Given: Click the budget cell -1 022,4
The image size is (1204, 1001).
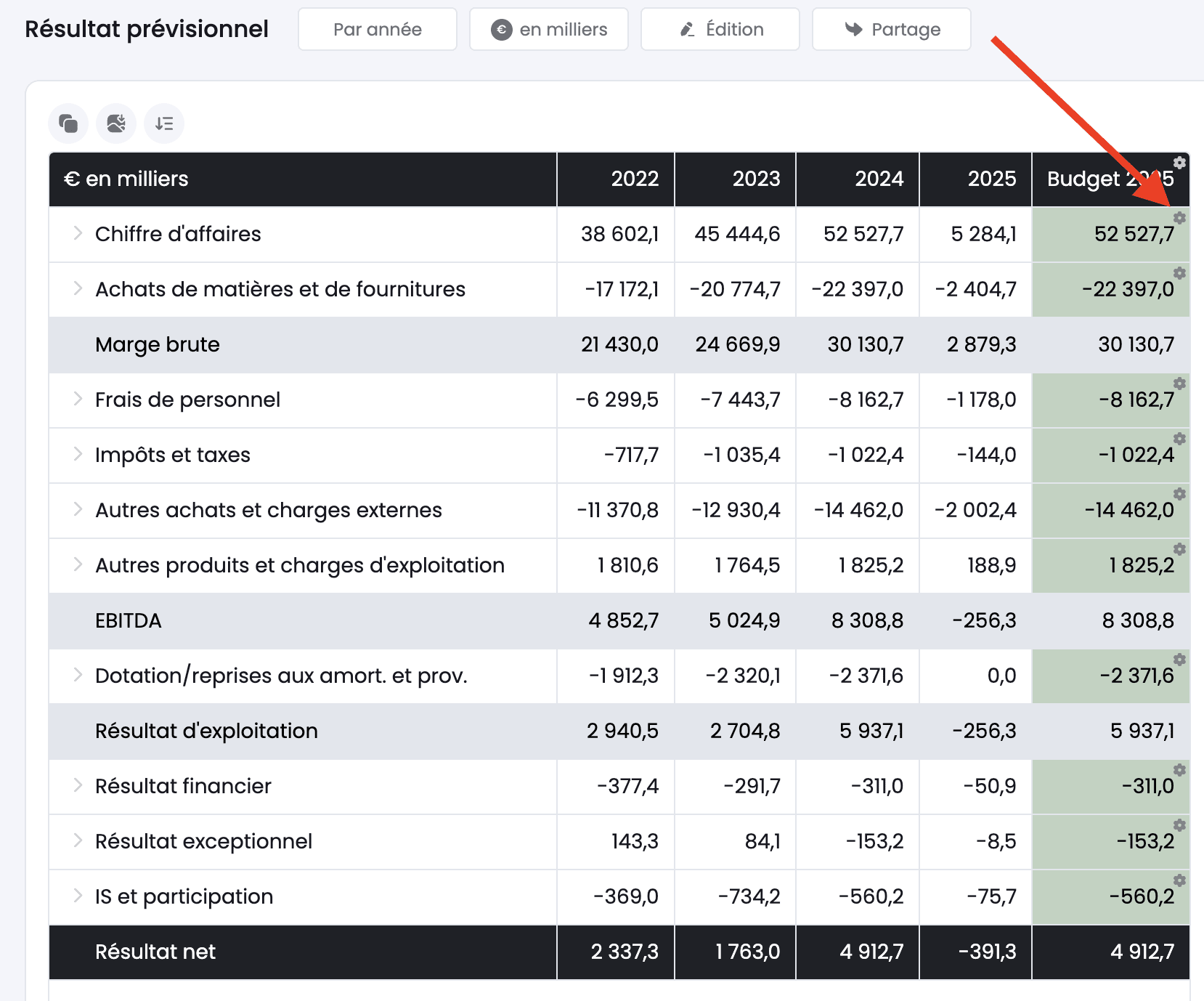Looking at the screenshot, I should (1111, 455).
